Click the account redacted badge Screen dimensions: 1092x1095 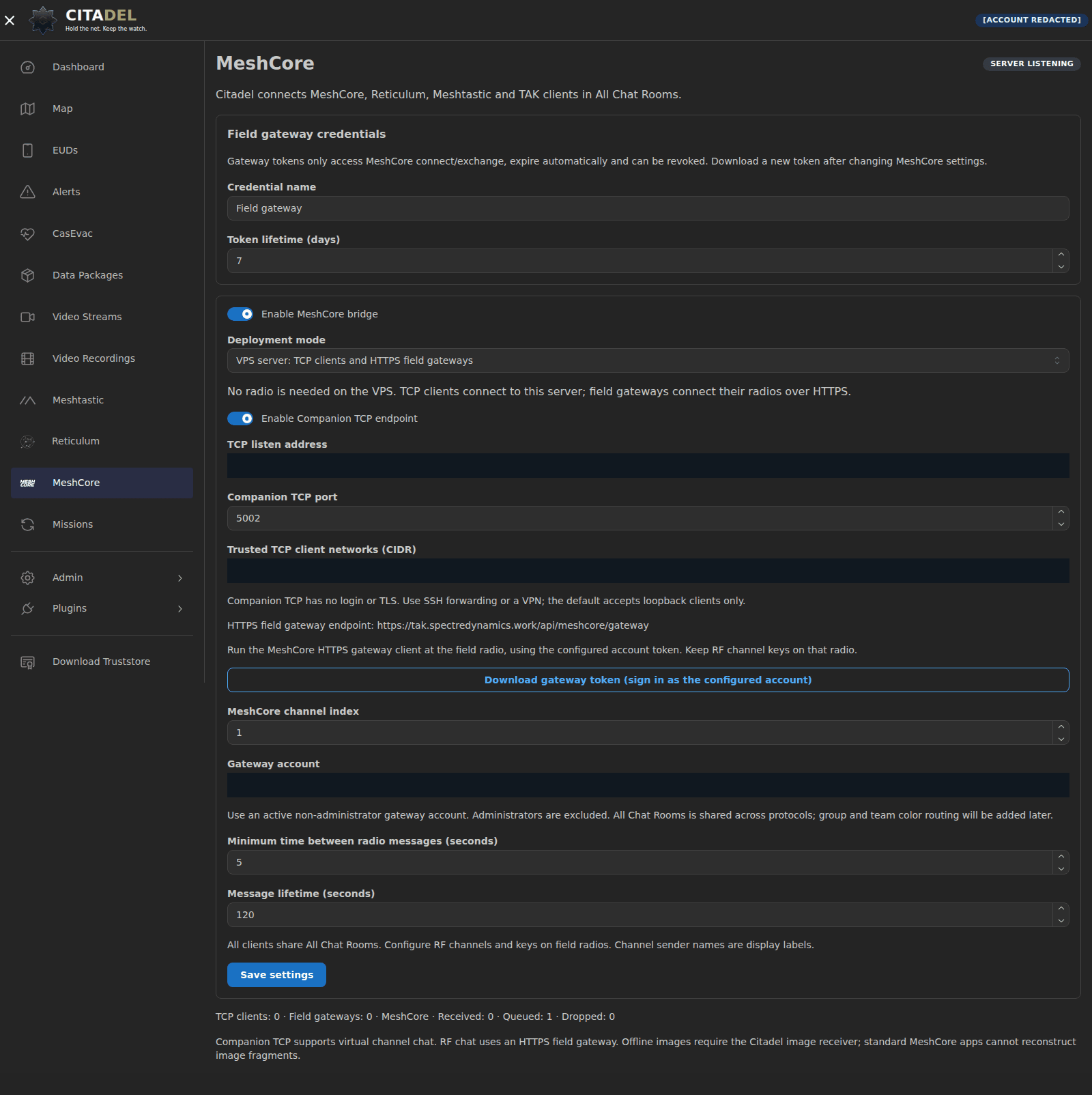(x=1031, y=20)
